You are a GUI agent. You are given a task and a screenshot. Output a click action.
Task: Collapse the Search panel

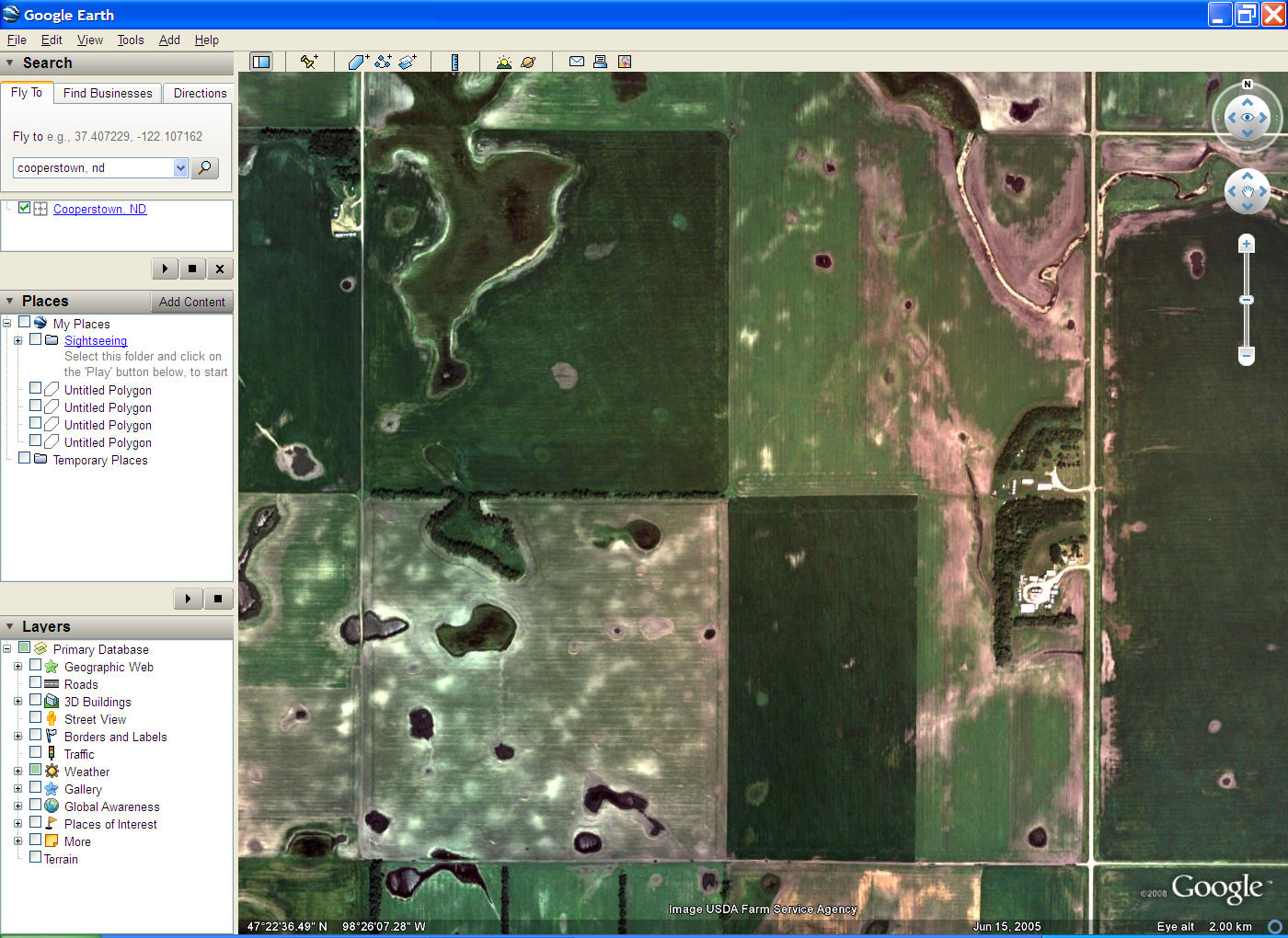click(x=10, y=63)
